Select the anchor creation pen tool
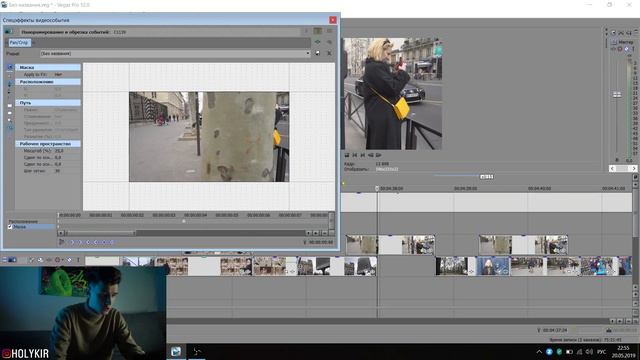The image size is (640, 360). click(x=10, y=84)
